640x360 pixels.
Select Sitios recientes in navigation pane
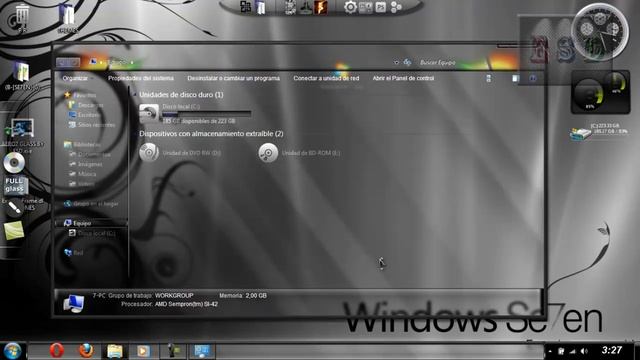pyautogui.click(x=92, y=125)
